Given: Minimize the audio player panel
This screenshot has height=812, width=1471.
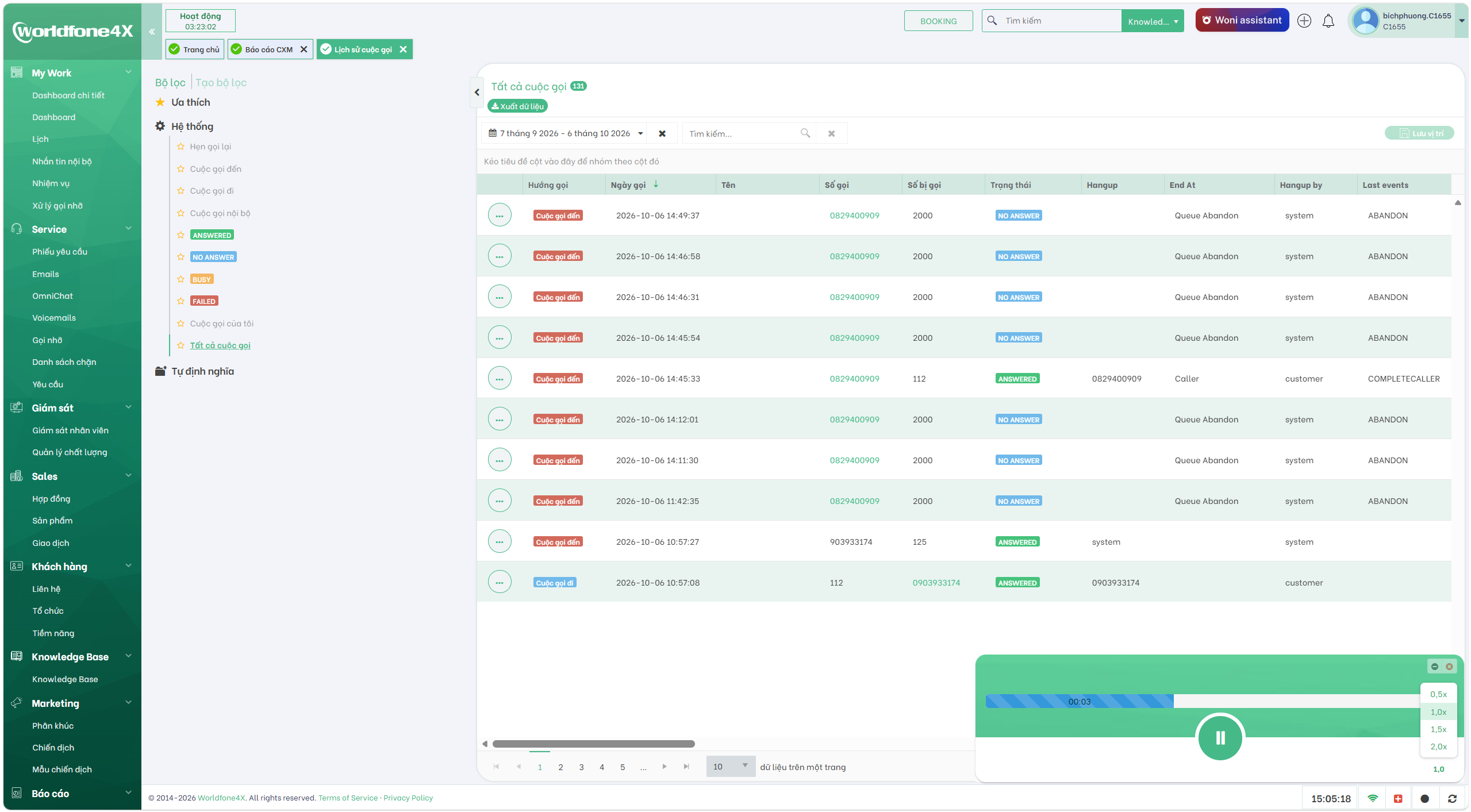Looking at the screenshot, I should [x=1434, y=667].
